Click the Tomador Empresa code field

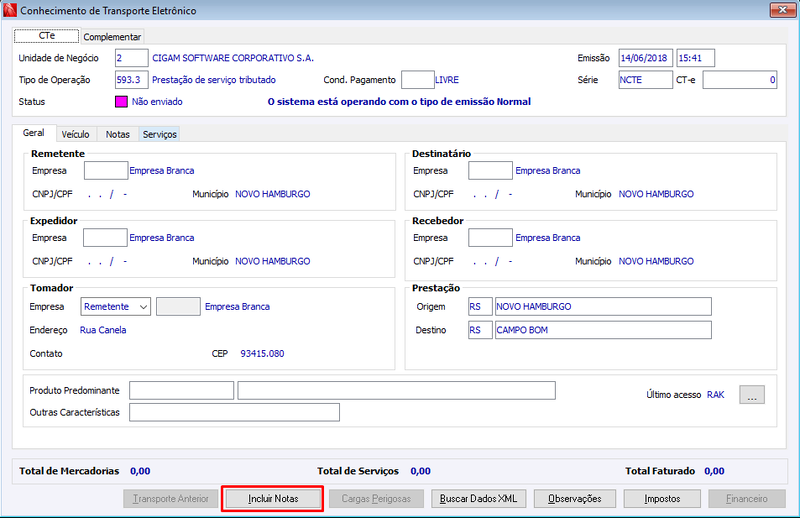tap(179, 307)
